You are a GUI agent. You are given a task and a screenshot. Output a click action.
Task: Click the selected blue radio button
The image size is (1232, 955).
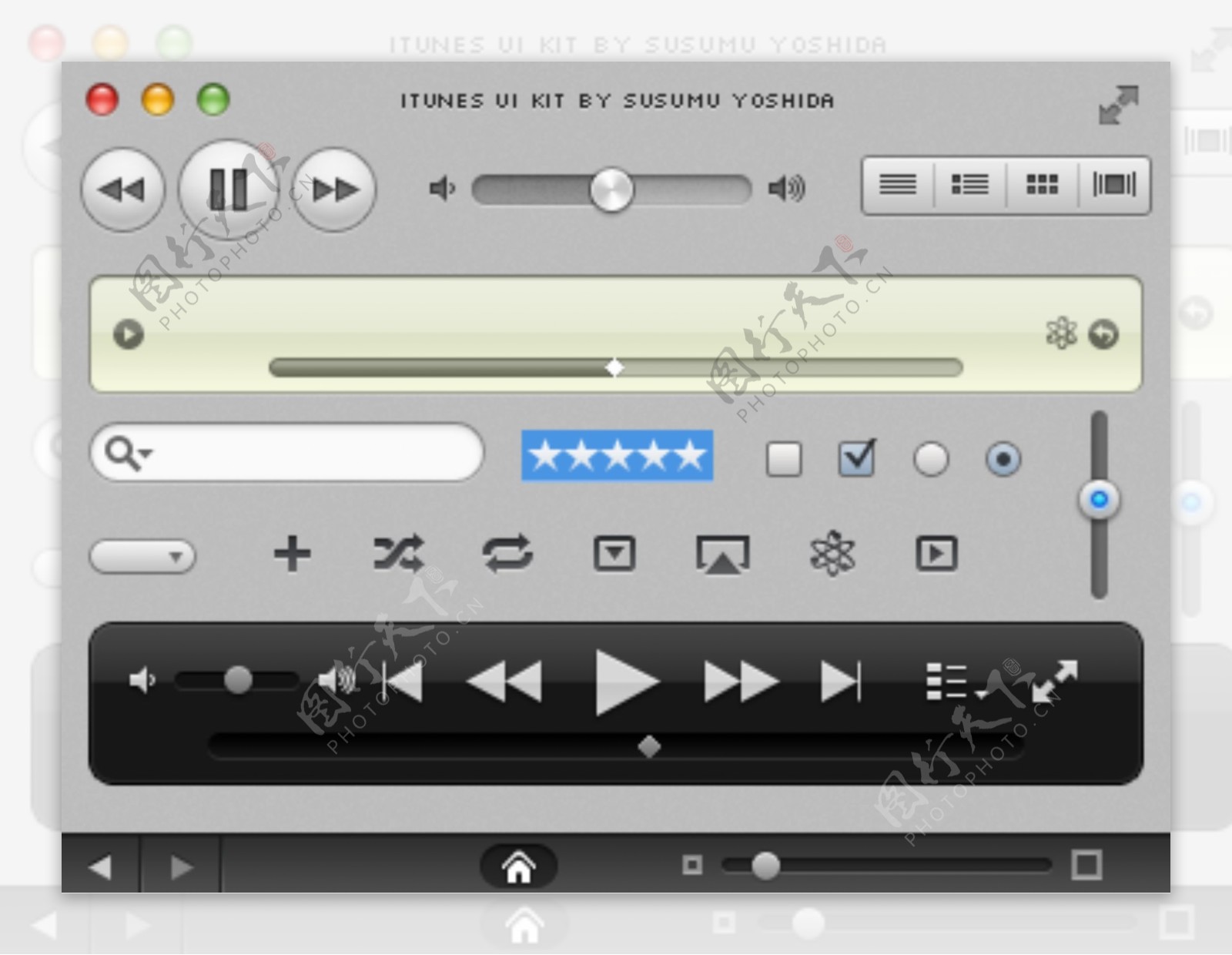(x=1003, y=460)
